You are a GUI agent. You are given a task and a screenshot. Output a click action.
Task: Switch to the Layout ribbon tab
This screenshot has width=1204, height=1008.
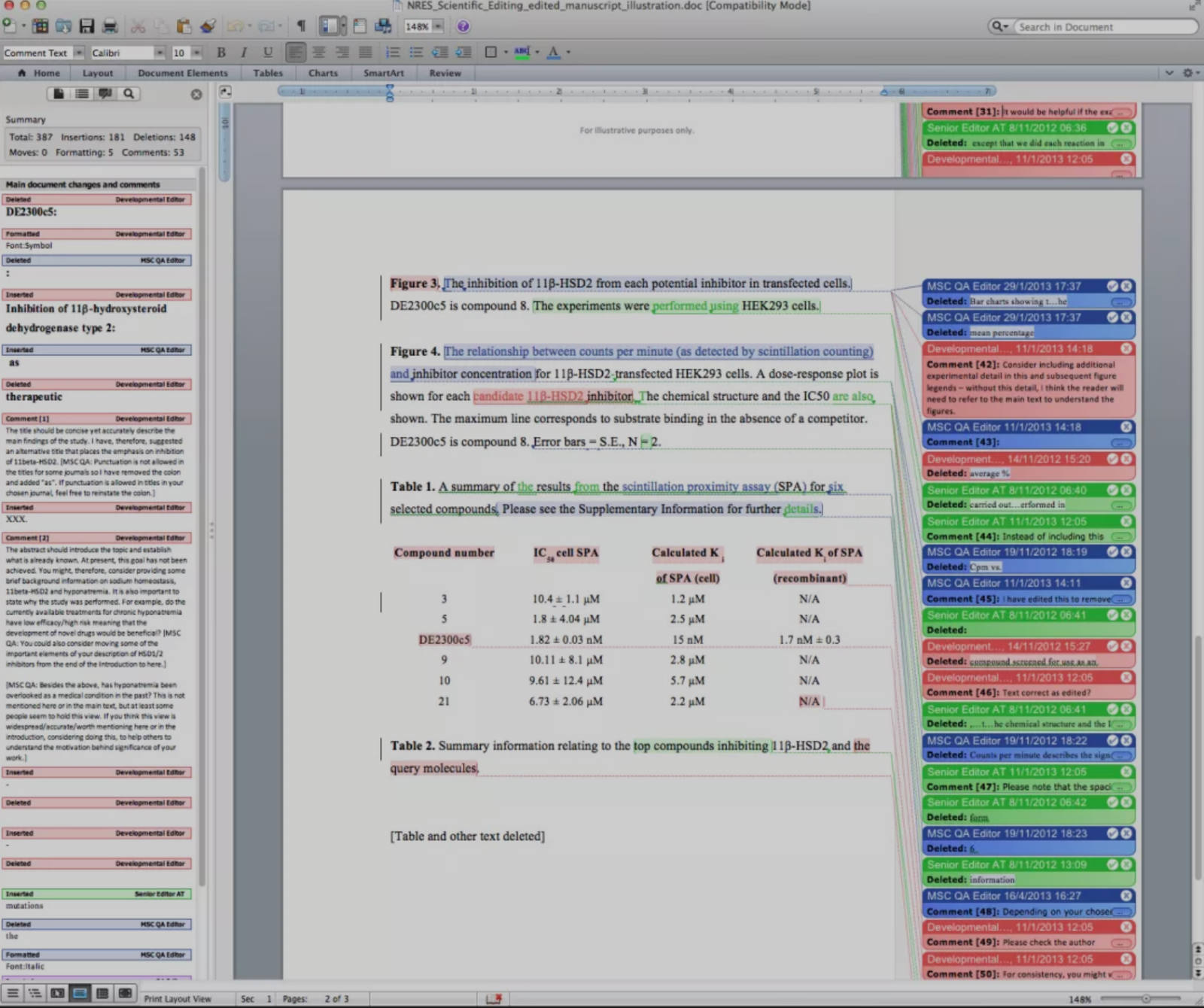98,73
